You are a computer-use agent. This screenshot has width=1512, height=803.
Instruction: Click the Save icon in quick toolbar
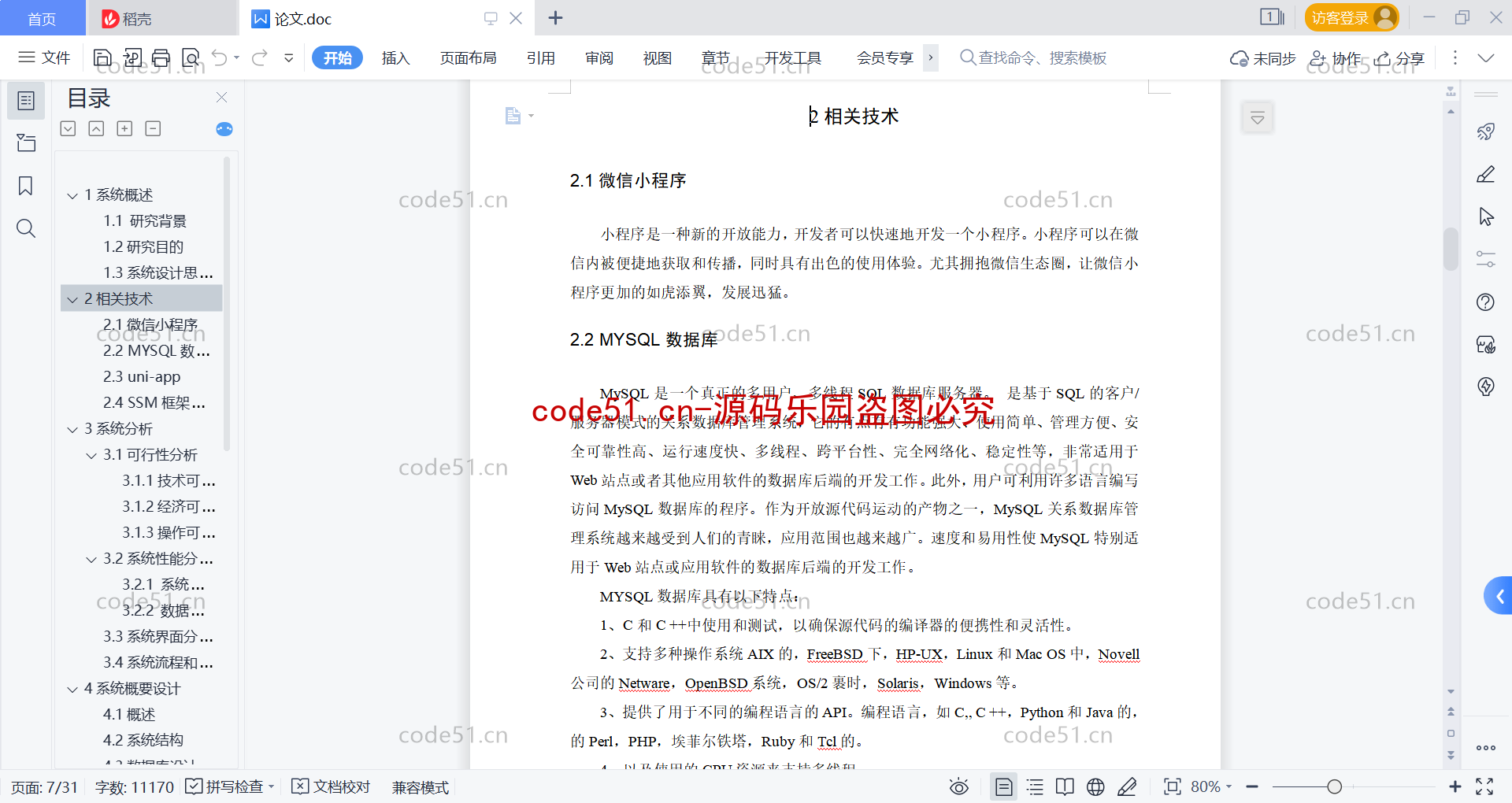[x=102, y=57]
